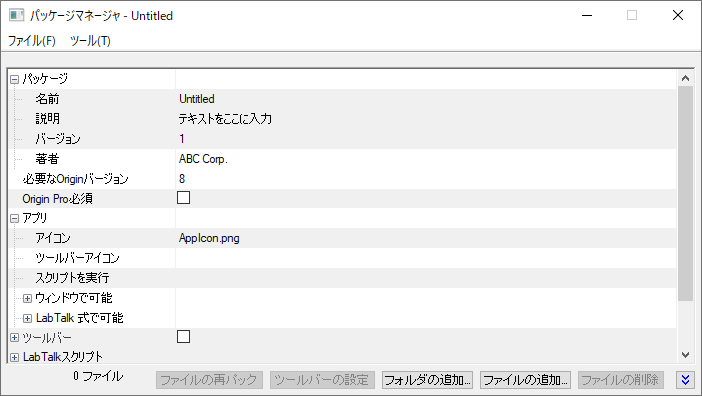Click the ファイルの追加... button
This screenshot has width=702, height=396.
pyautogui.click(x=526, y=380)
